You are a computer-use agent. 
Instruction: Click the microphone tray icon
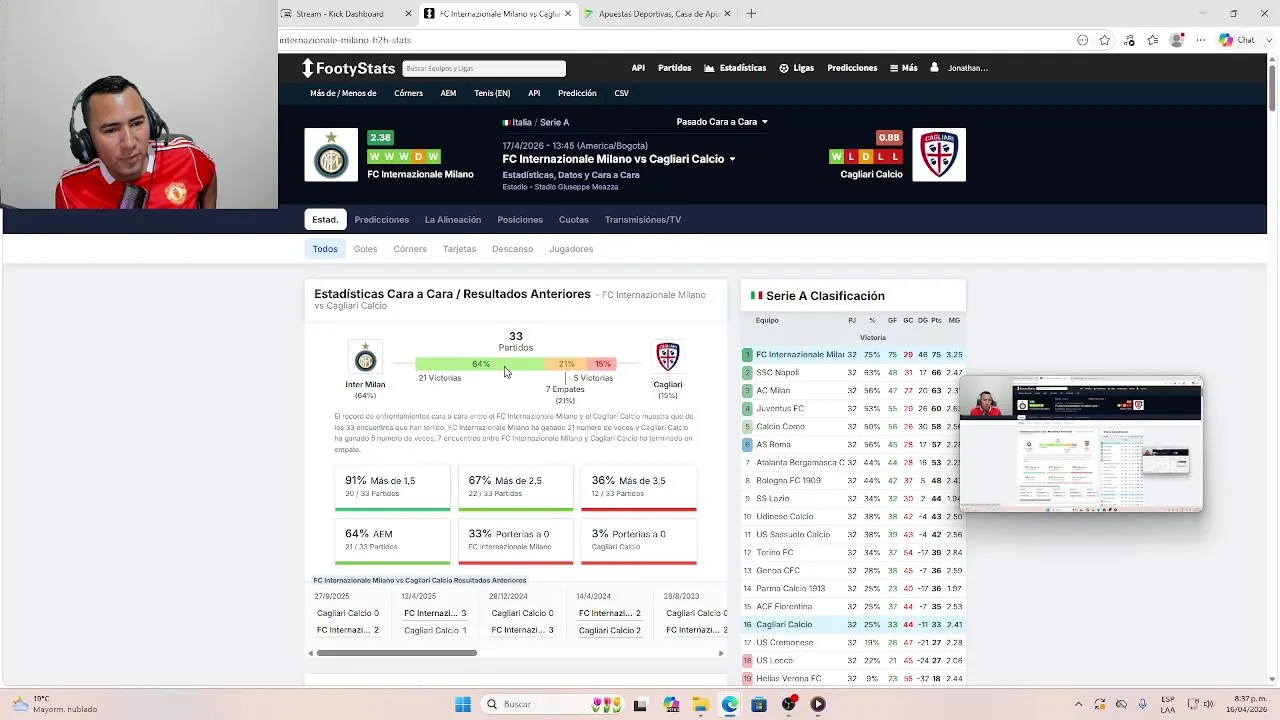(x=1143, y=704)
